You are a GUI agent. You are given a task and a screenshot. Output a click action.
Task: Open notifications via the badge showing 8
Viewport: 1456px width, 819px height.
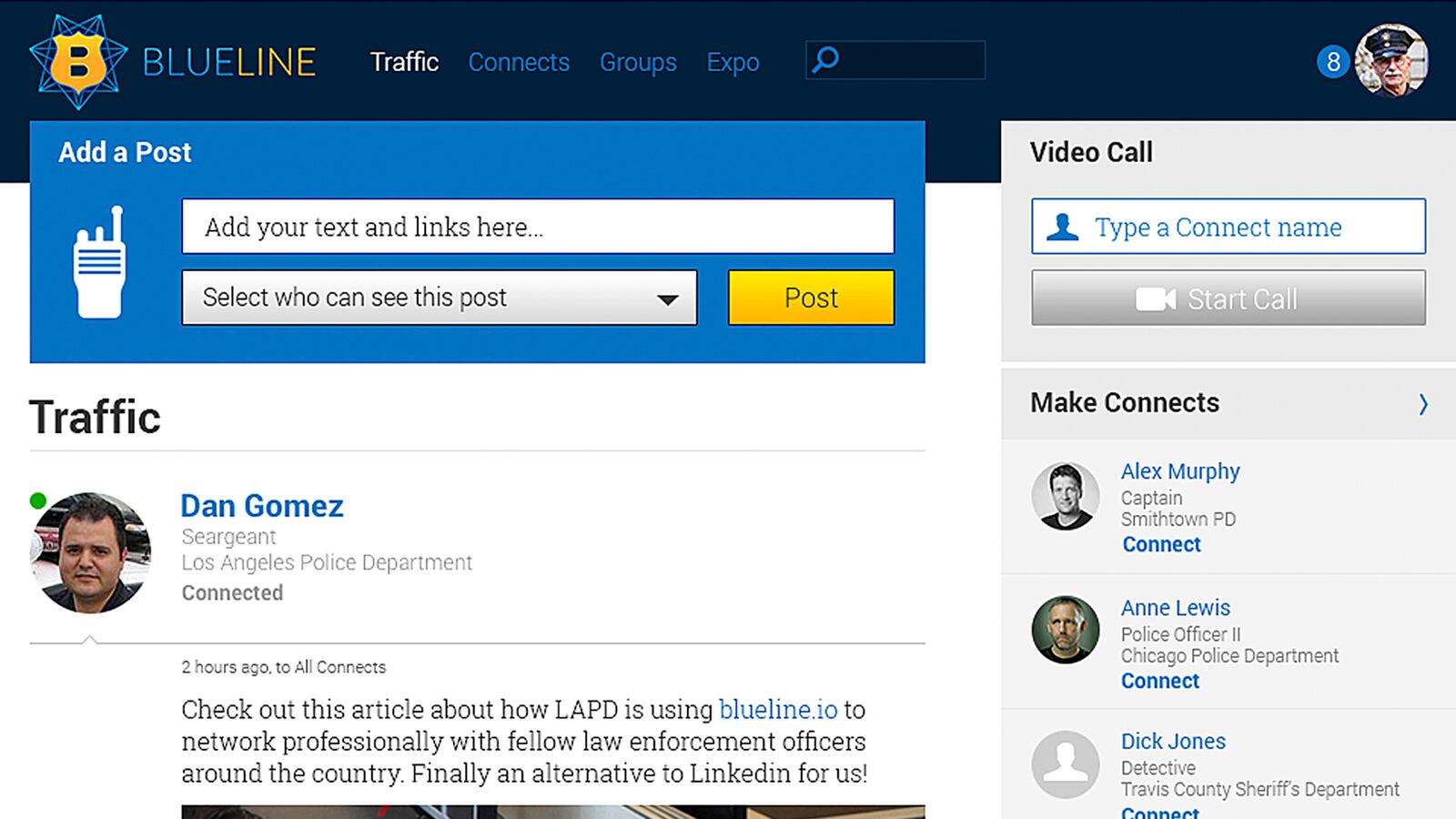1332,62
